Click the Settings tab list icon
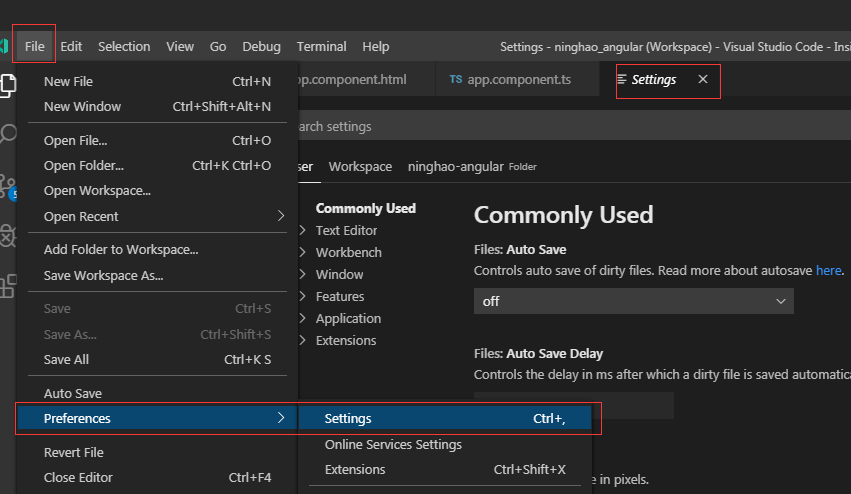Image resolution: width=851 pixels, height=494 pixels. pyautogui.click(x=622, y=80)
